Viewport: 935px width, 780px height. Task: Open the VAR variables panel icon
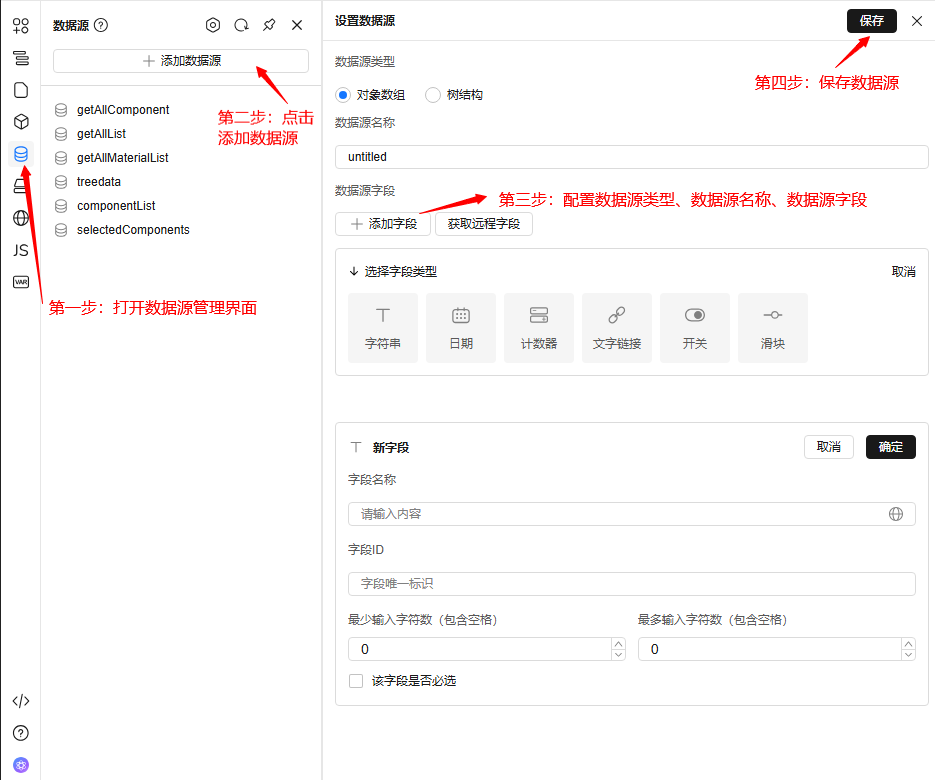[21, 282]
